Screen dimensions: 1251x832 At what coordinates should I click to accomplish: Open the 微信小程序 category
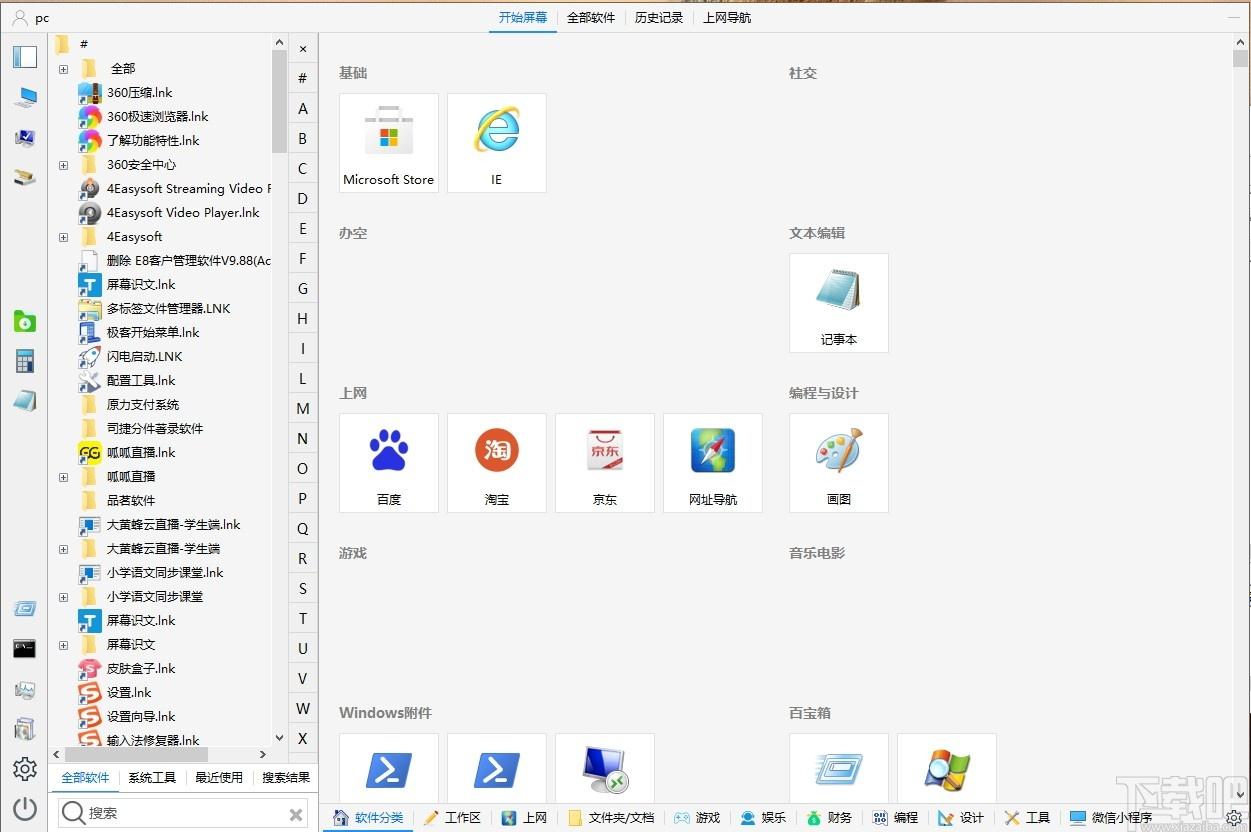pos(1111,818)
